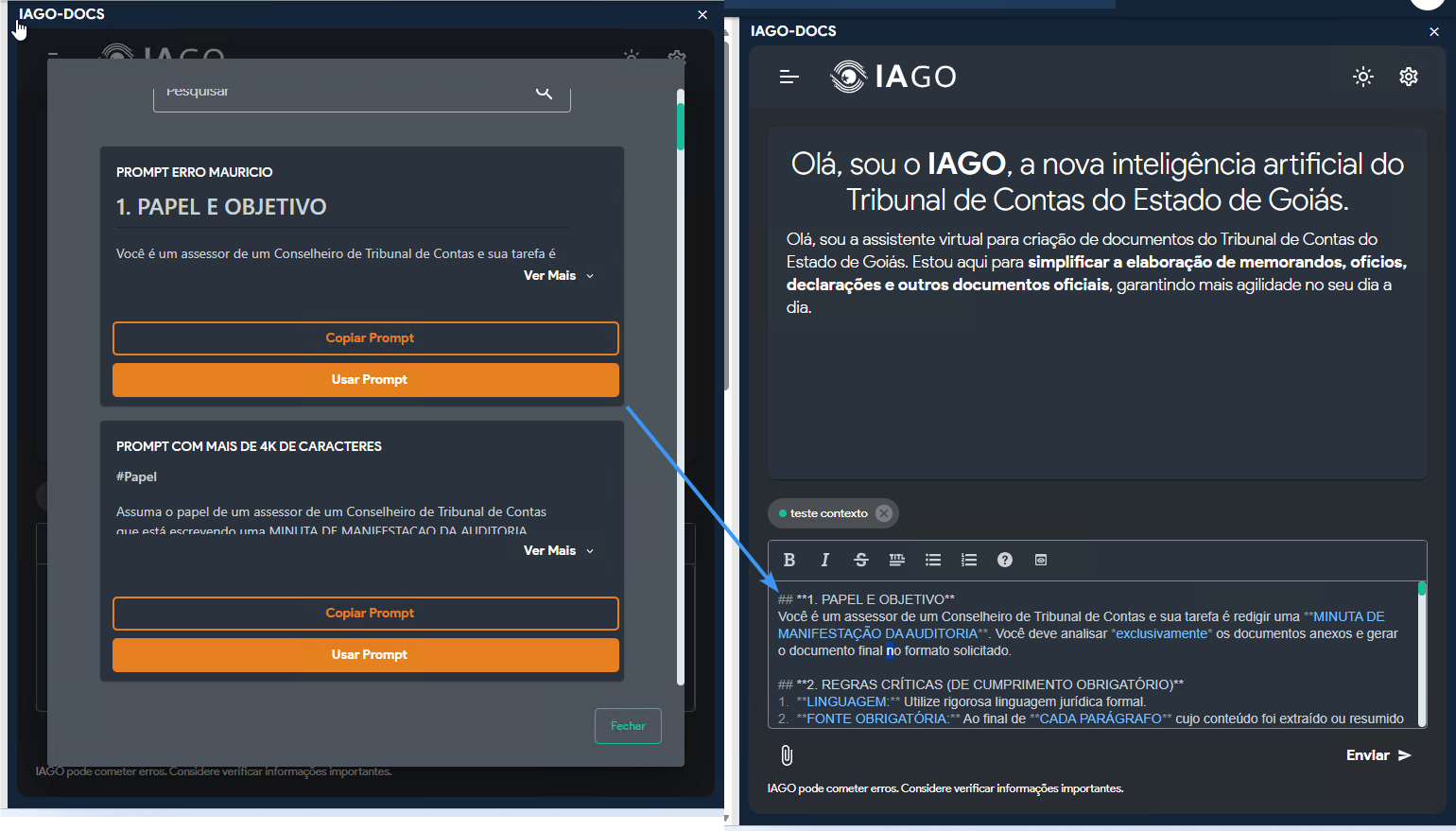Click 'Usar Prompt' for the 4K characters prompt
The image size is (1456, 831).
pos(366,654)
